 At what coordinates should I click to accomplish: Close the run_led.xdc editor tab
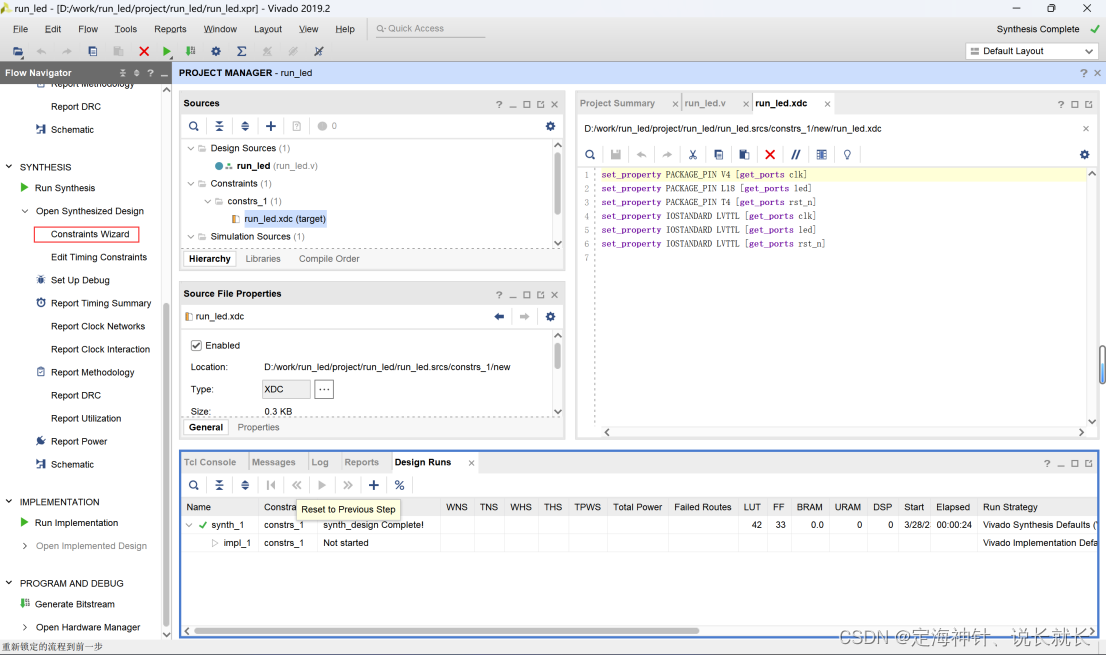827,104
